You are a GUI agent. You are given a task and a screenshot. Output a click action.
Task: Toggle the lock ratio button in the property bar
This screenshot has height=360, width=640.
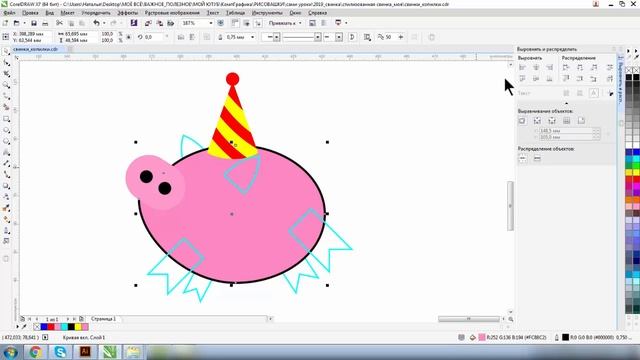129,37
